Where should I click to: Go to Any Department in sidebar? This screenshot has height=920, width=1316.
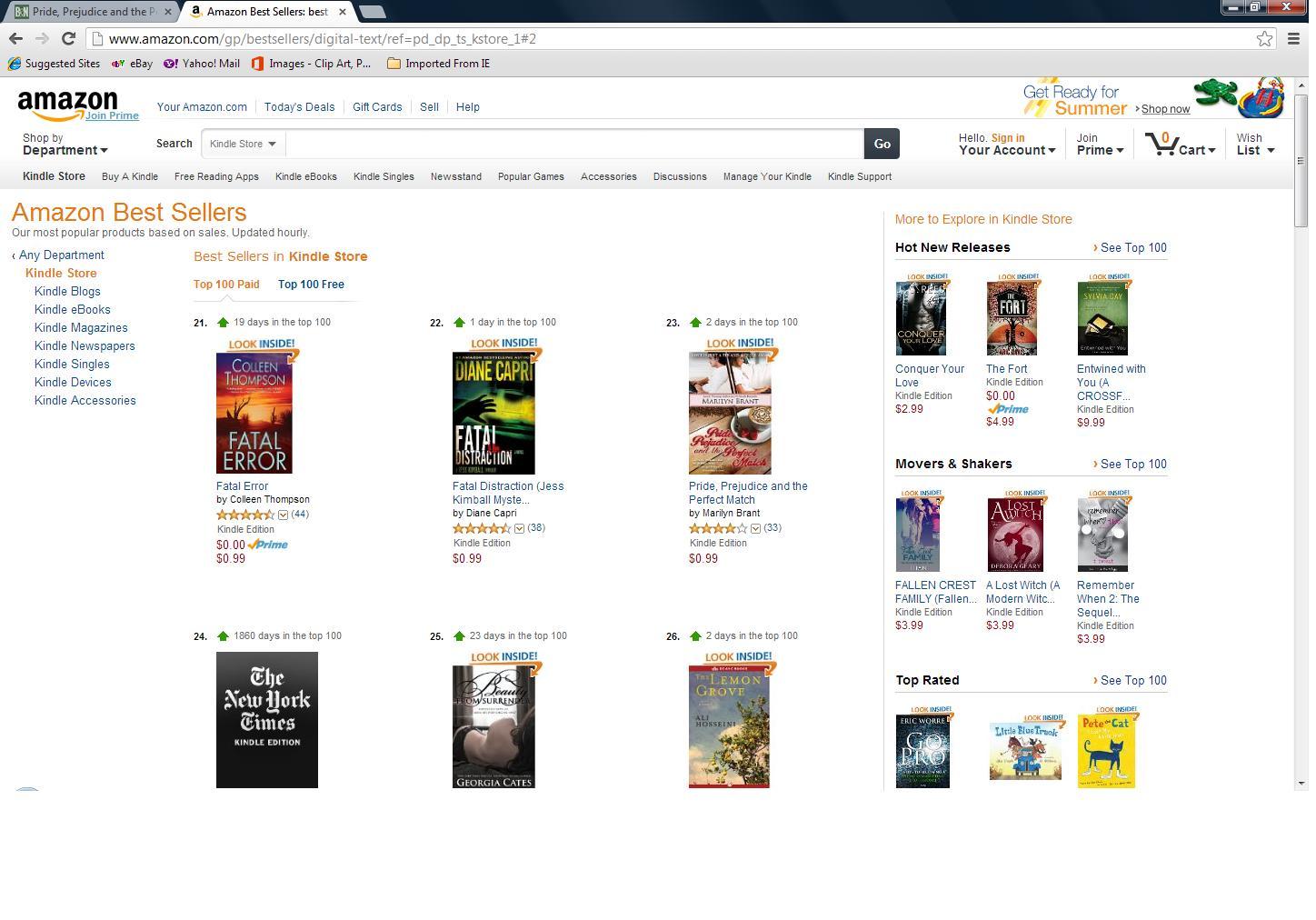click(61, 255)
